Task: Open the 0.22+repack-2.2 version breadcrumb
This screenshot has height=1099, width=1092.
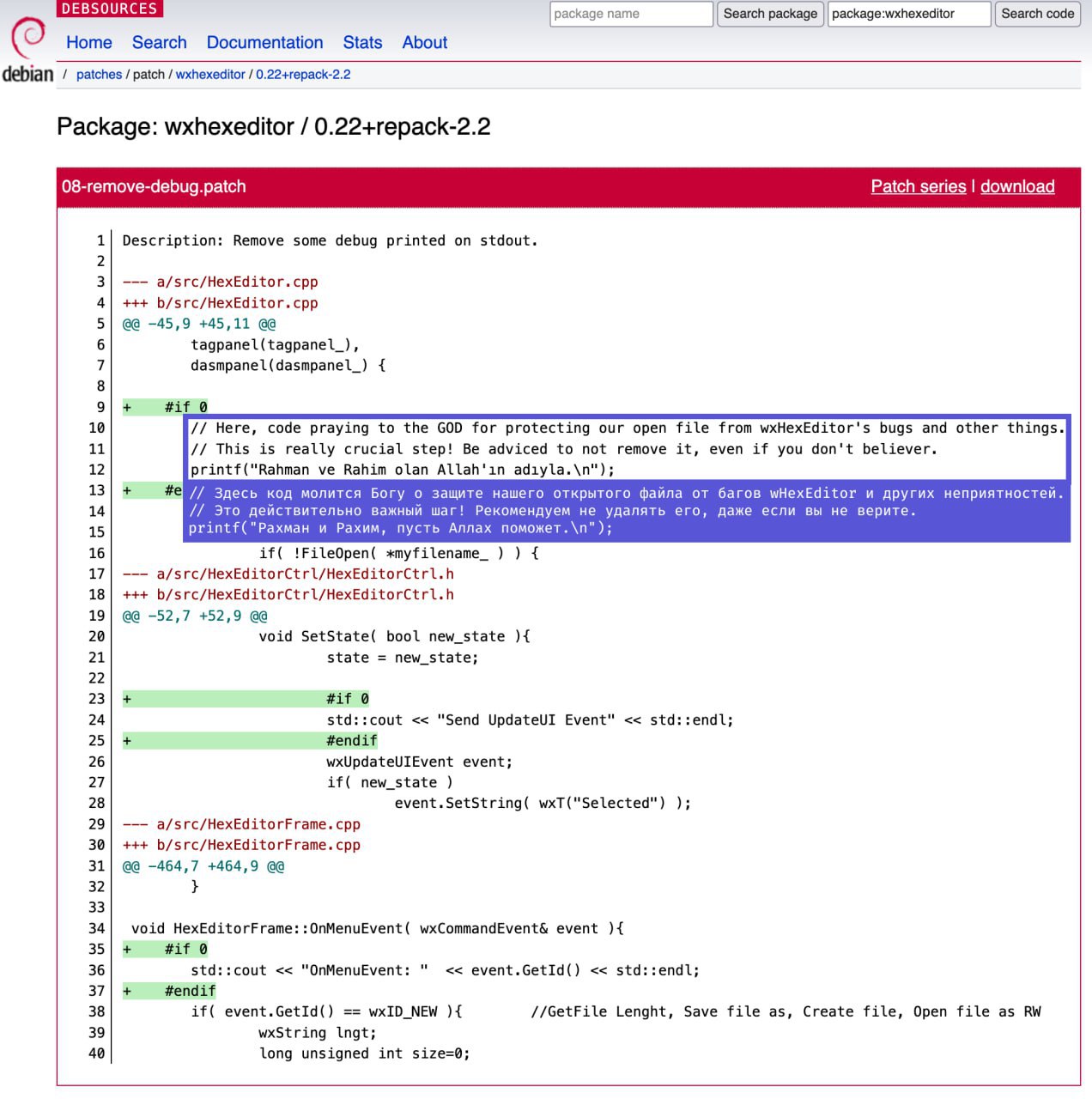Action: click(303, 75)
